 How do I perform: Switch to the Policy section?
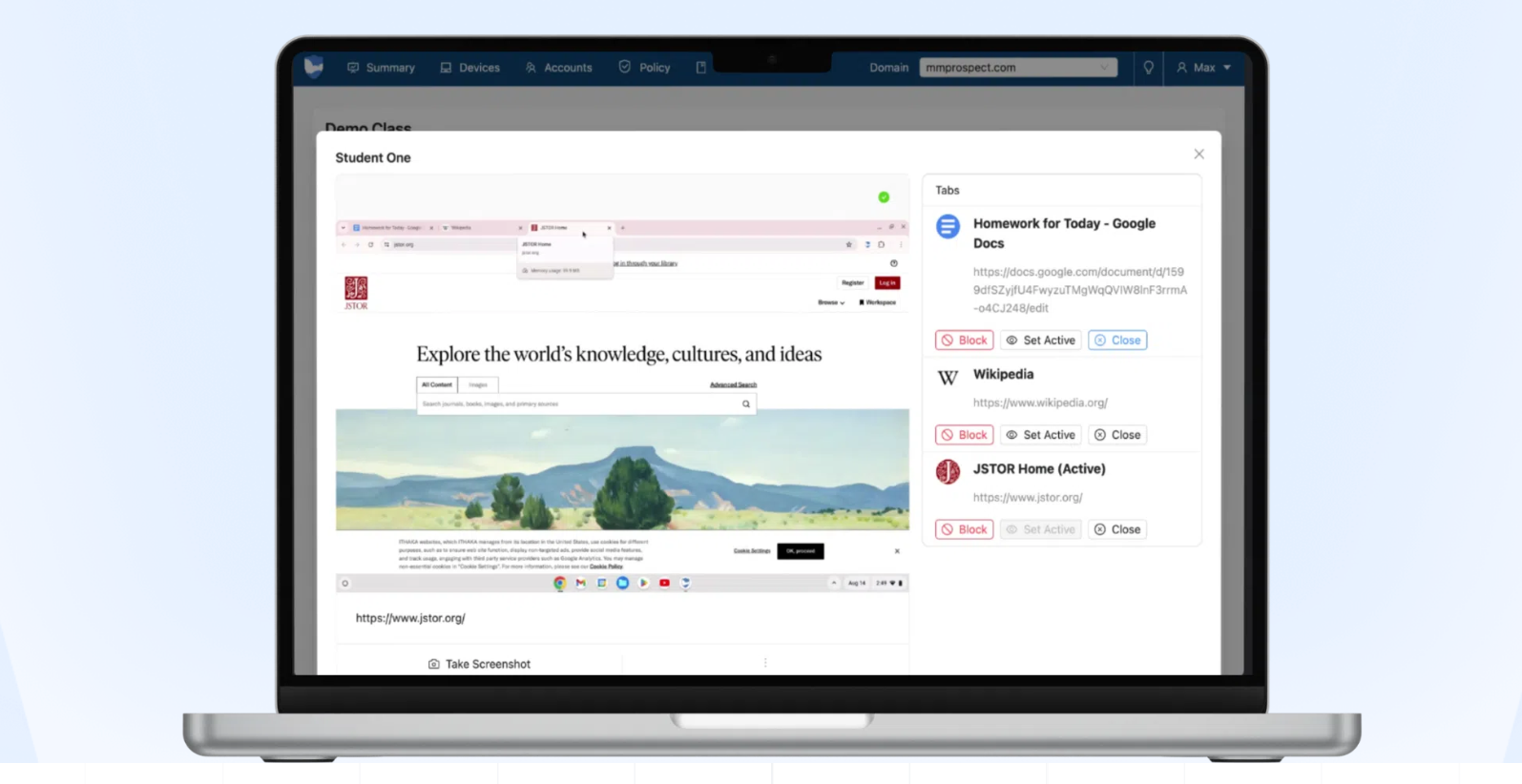tap(644, 68)
